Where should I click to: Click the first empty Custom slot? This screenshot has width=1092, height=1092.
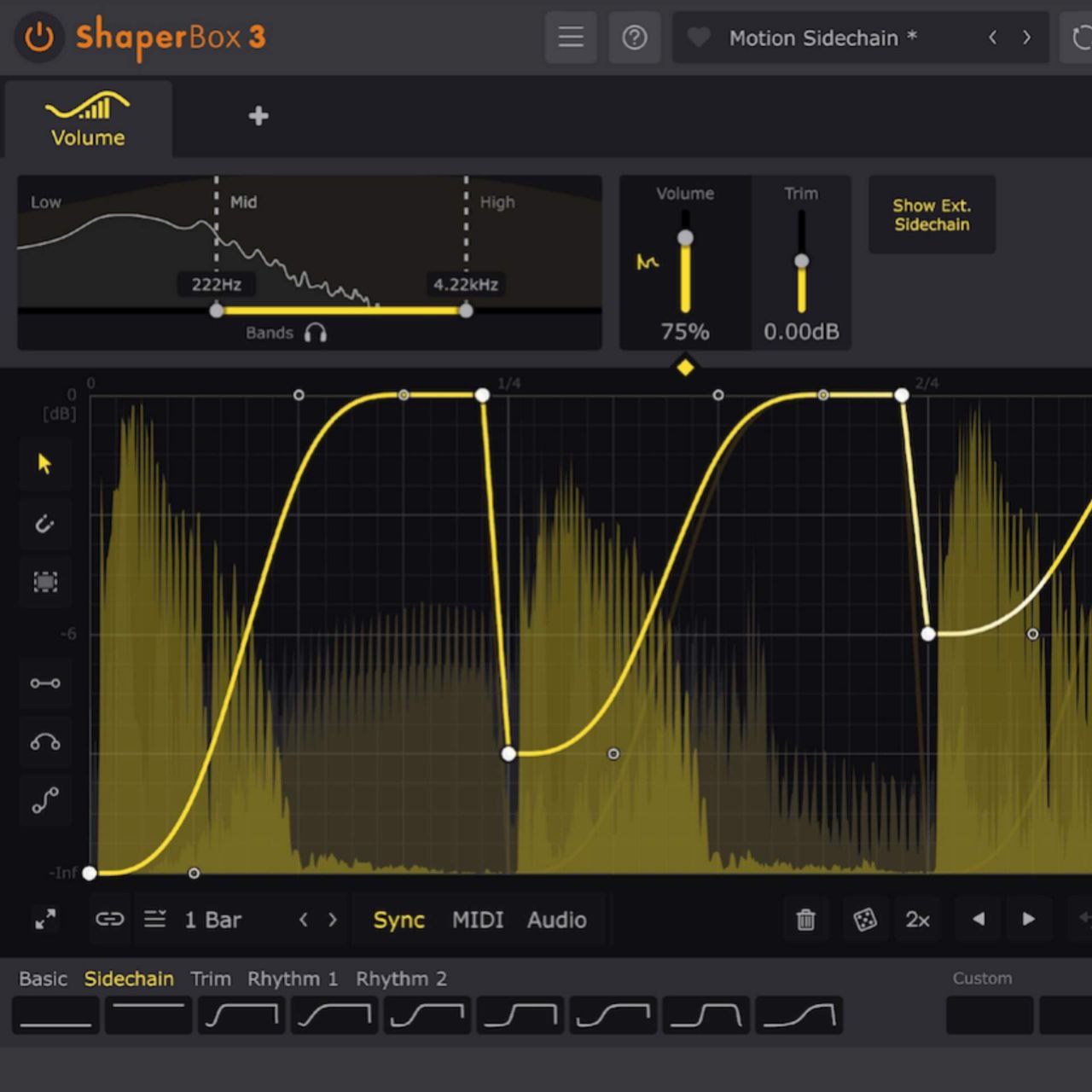point(990,1015)
